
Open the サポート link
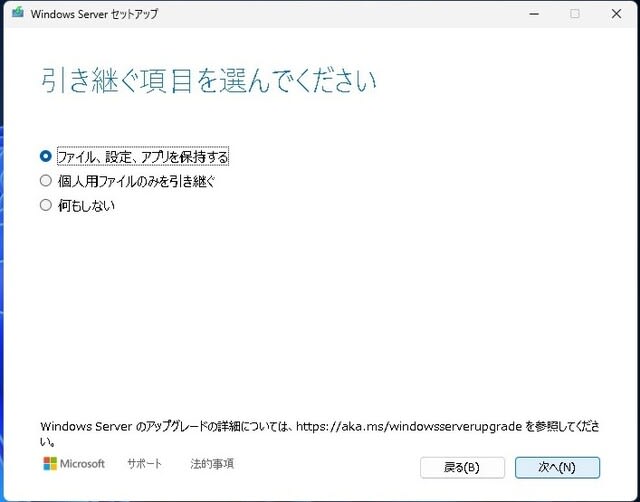pyautogui.click(x=144, y=464)
